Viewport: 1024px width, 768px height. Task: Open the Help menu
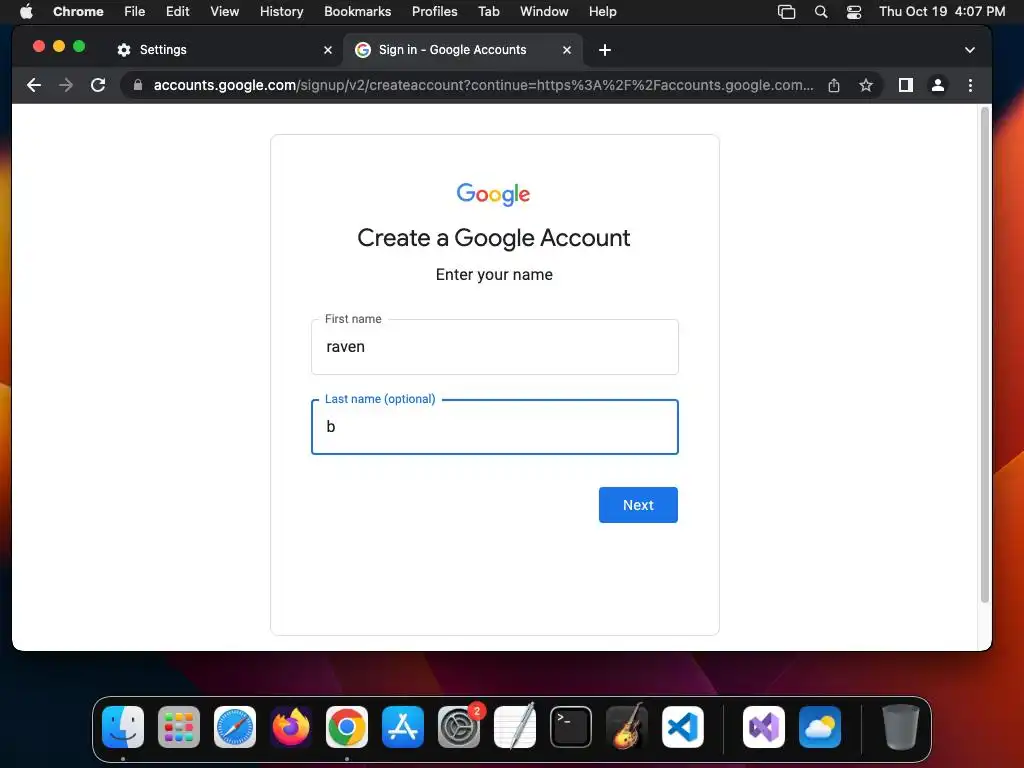click(x=602, y=12)
